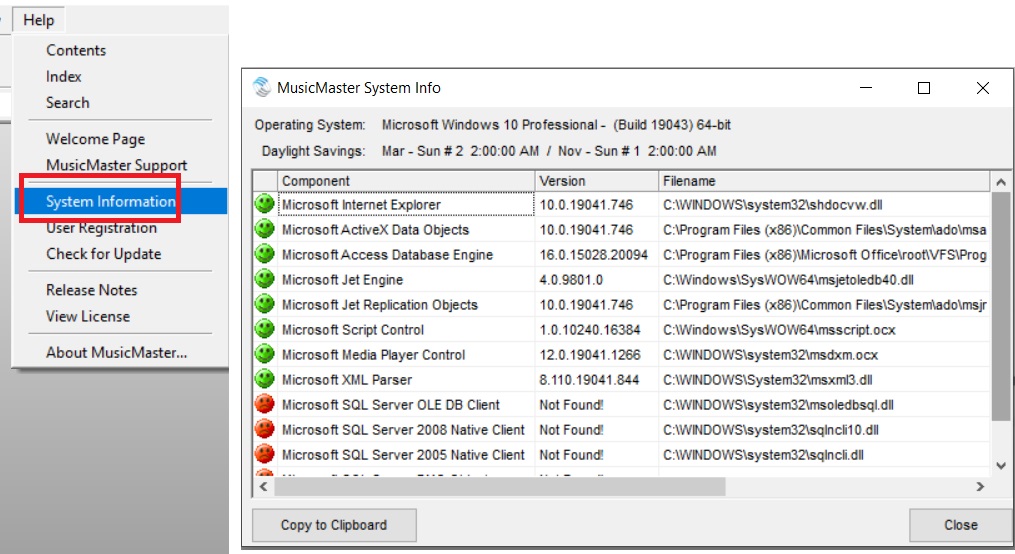This screenshot has height=554, width=1015.
Task: Select View License menu entry
Action: [87, 316]
